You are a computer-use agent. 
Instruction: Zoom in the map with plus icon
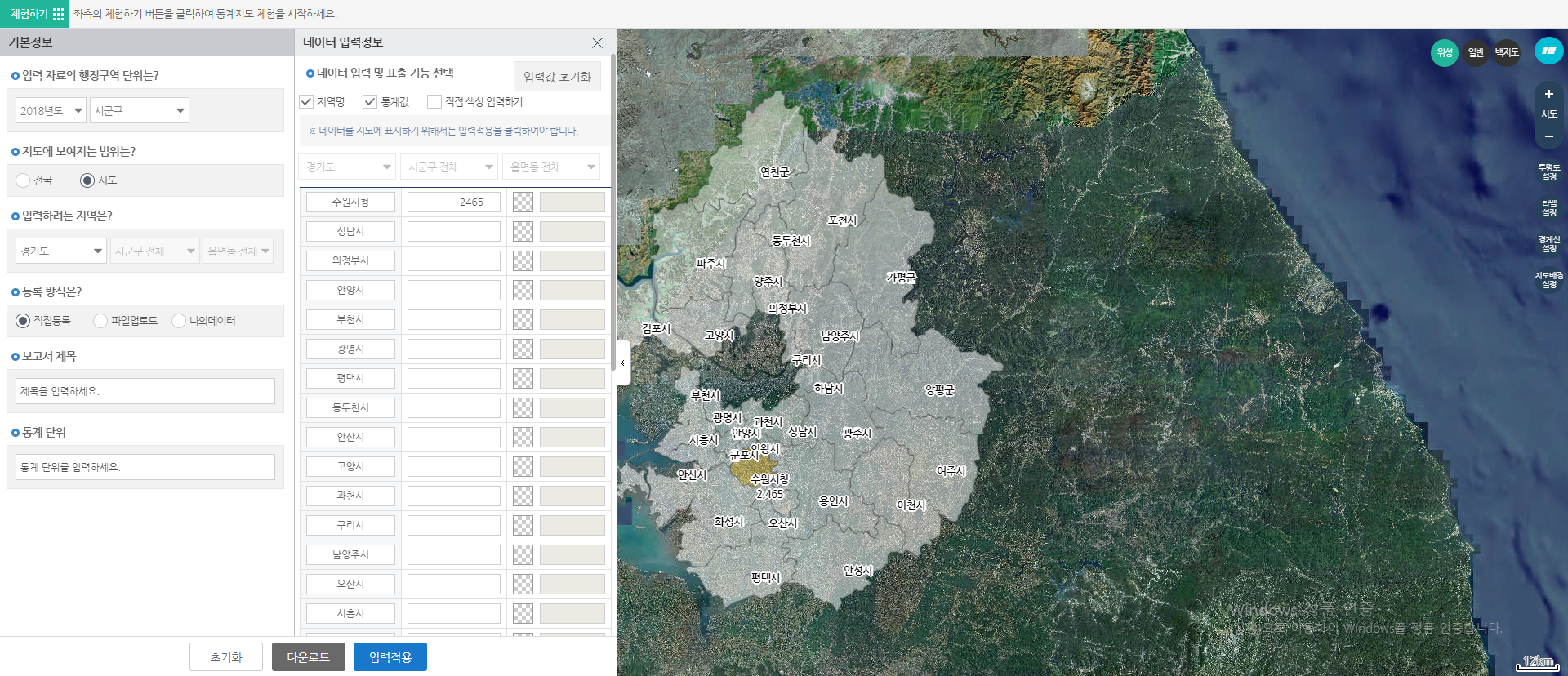point(1548,94)
